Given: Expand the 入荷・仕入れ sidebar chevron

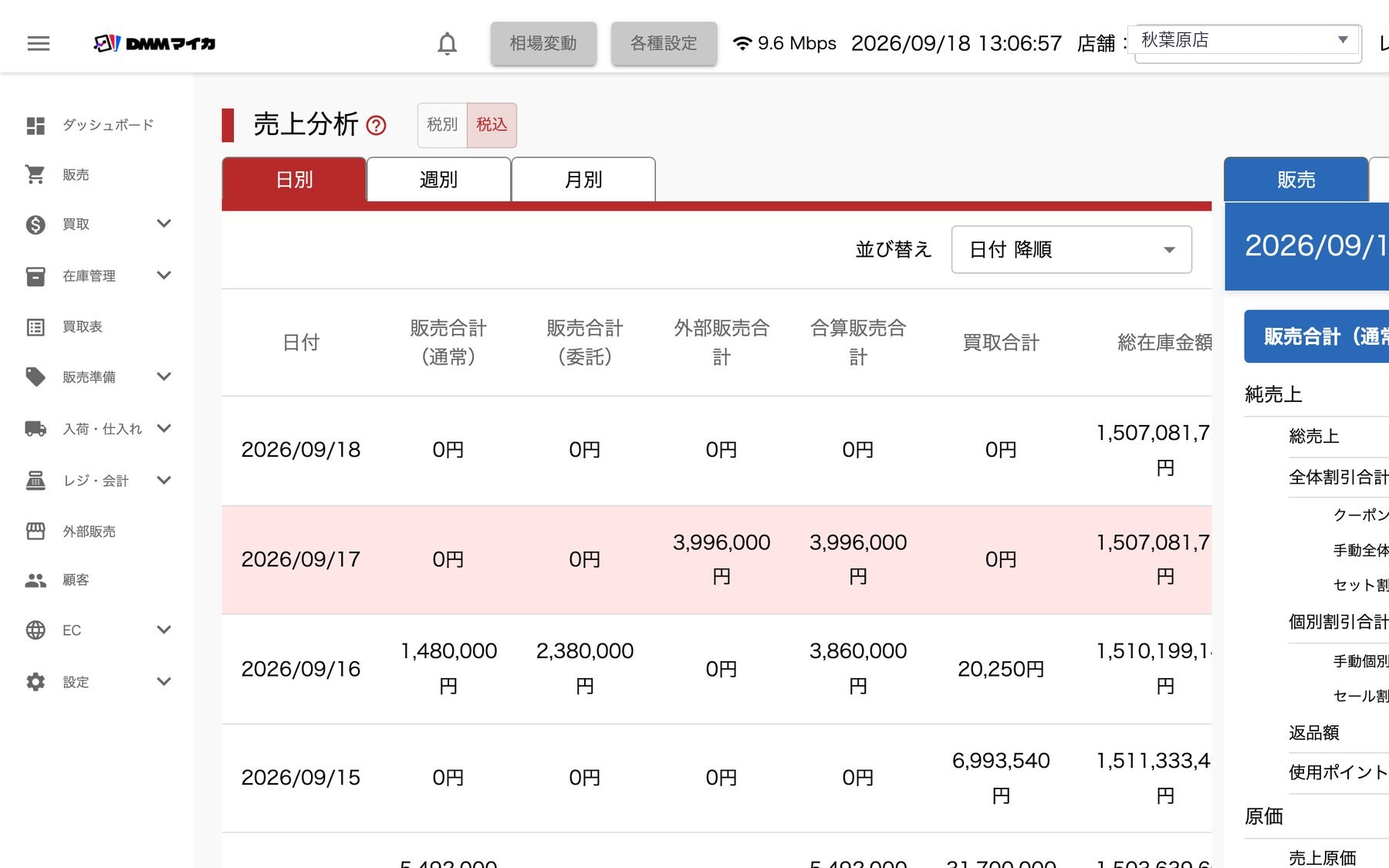Looking at the screenshot, I should coord(164,428).
